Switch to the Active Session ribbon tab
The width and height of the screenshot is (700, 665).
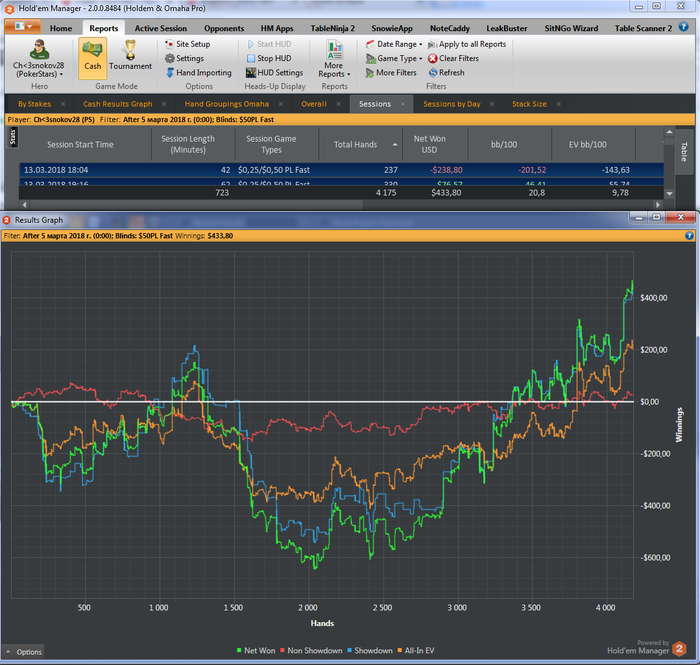pos(161,28)
